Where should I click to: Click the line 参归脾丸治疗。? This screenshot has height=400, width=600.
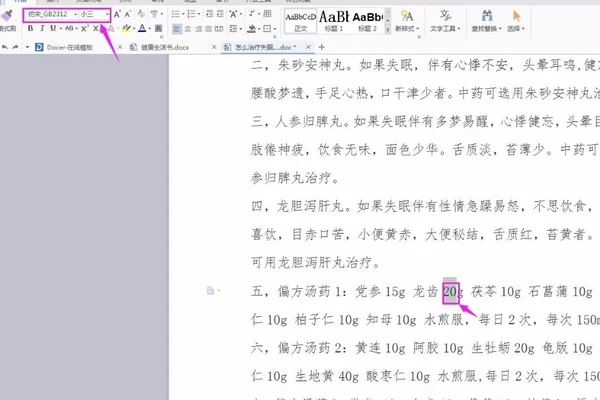coord(295,178)
